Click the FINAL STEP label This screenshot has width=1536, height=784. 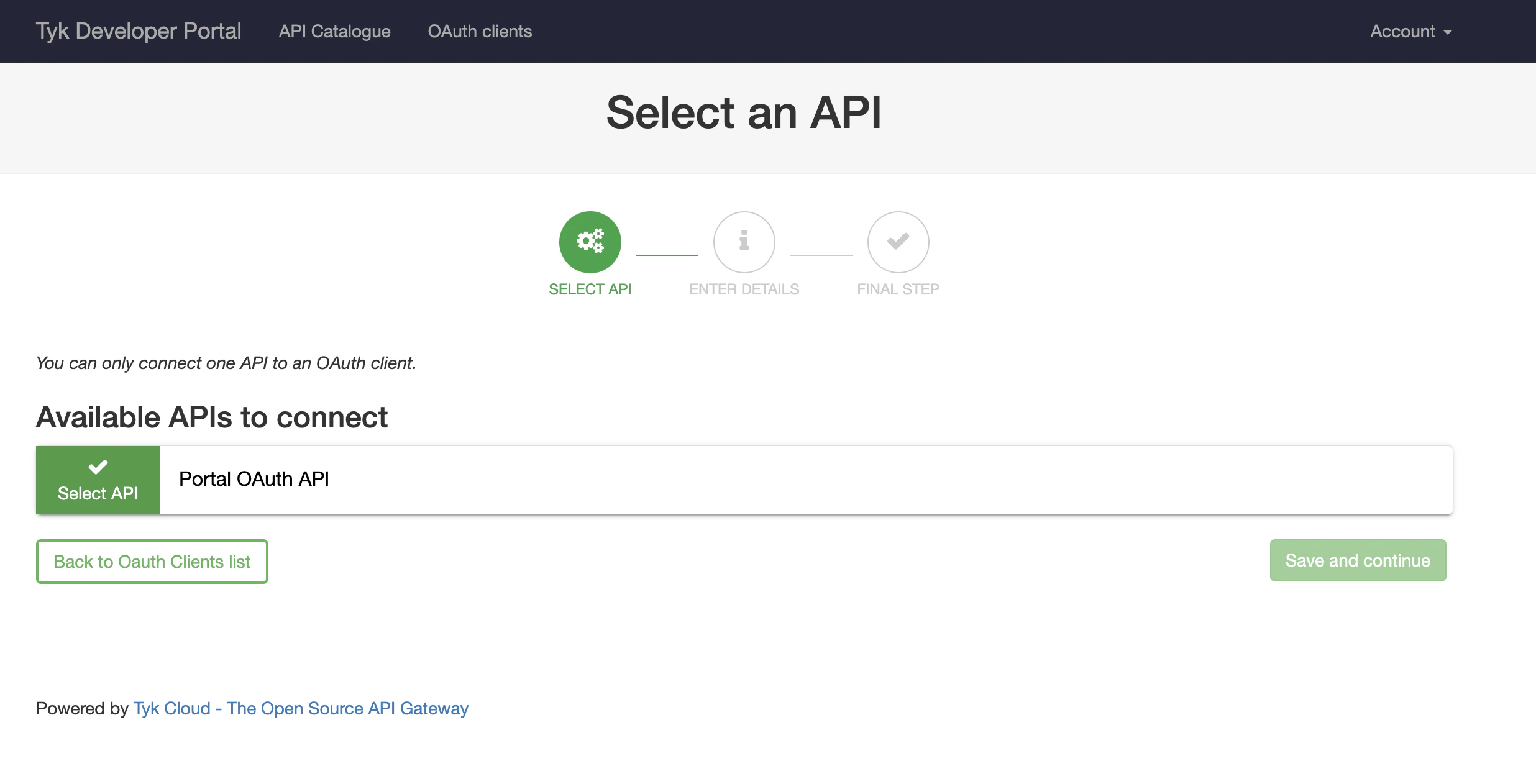tap(897, 288)
